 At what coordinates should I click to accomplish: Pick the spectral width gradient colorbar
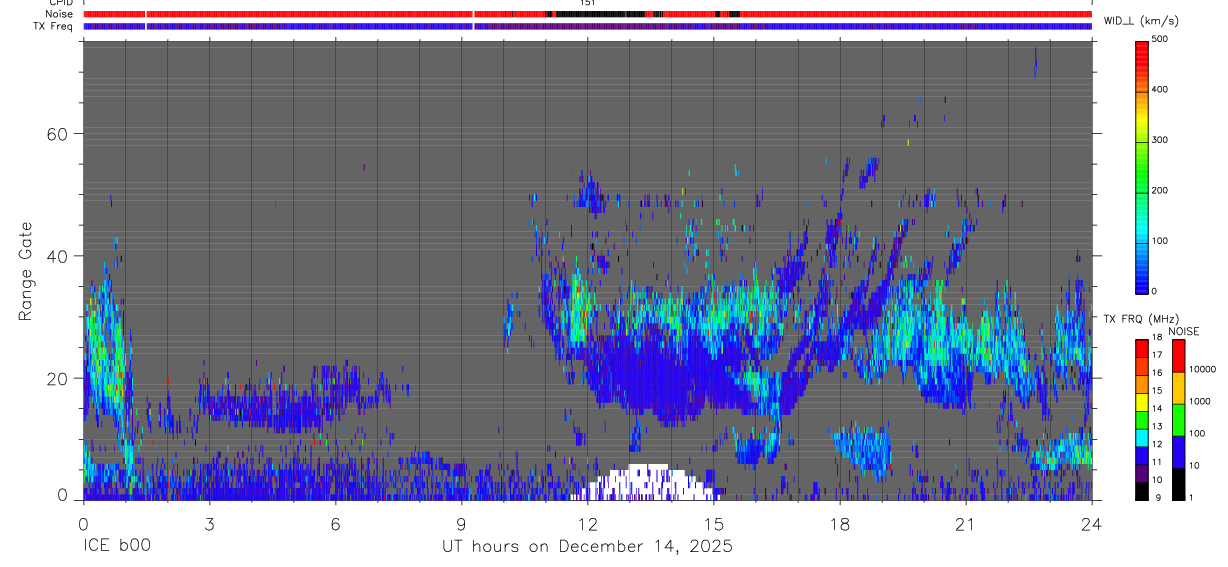coord(1141,166)
